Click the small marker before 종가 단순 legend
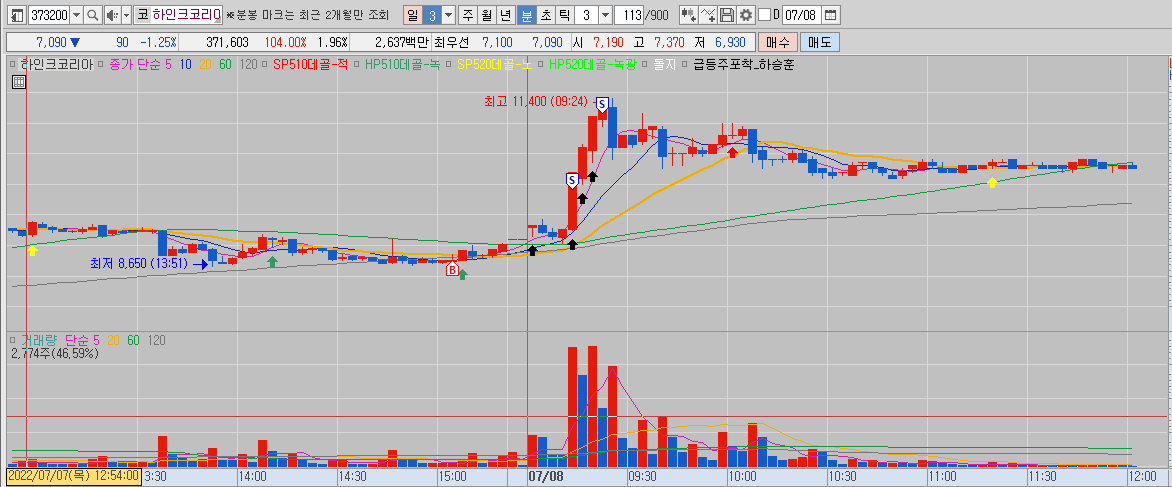 [101, 65]
